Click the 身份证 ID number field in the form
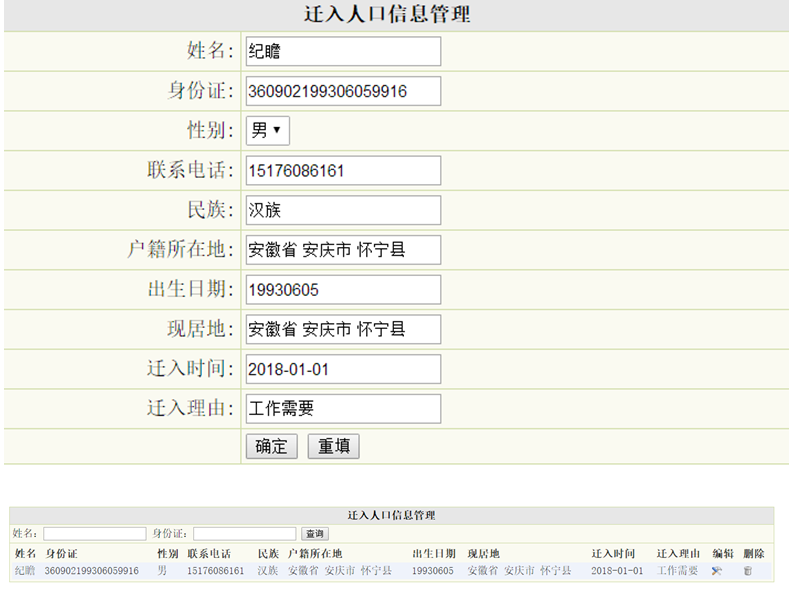This screenshot has height=591, width=789. click(x=342, y=91)
